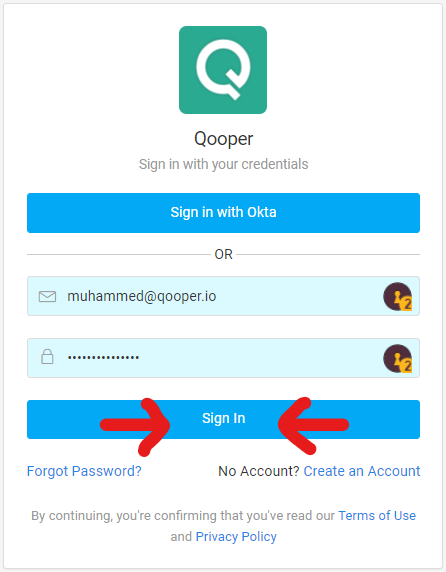Image resolution: width=446 pixels, height=572 pixels.
Task: Click the 'No Account?' text
Action: pyautogui.click(x=259, y=471)
